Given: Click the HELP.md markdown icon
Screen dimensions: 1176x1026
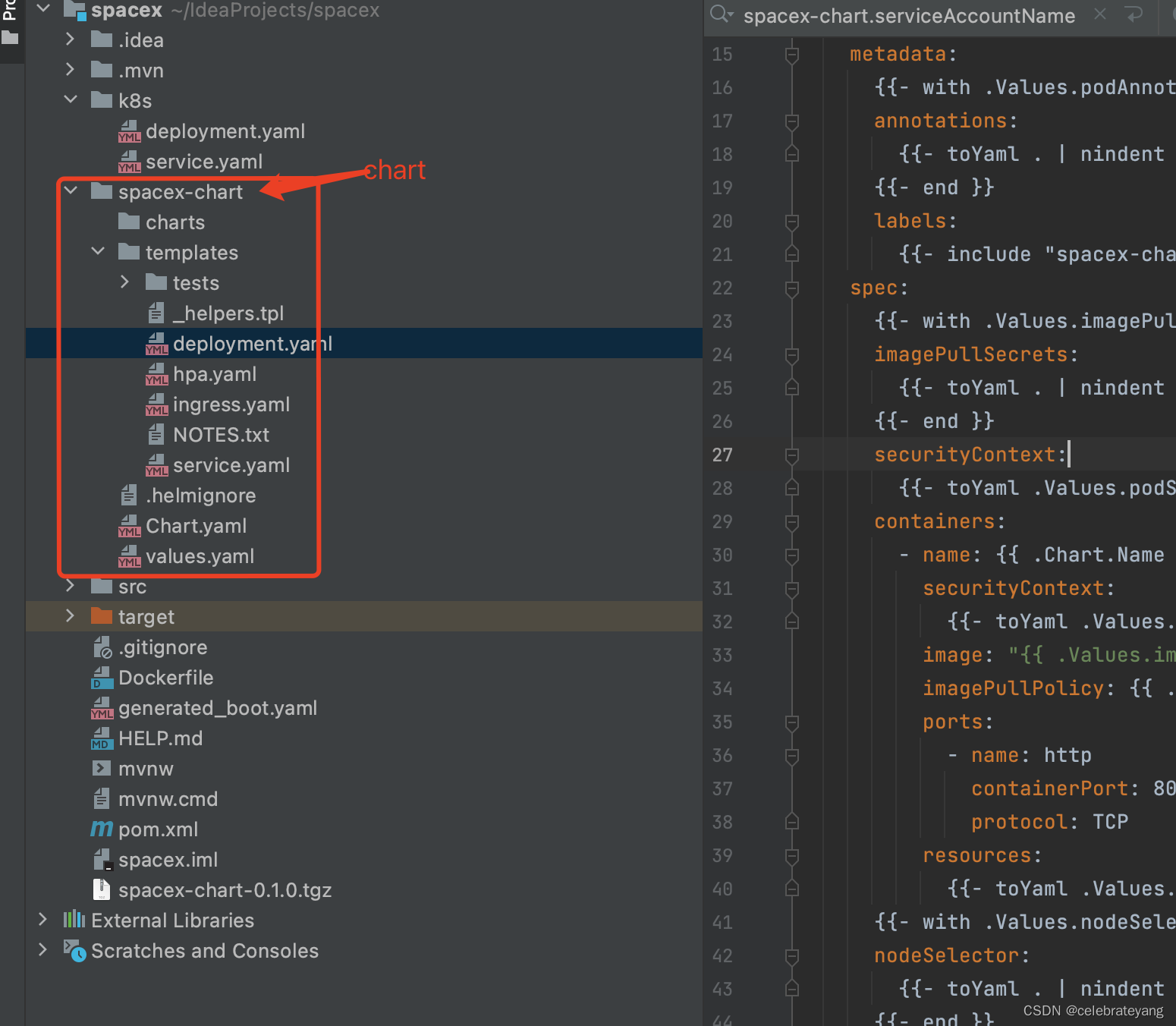Looking at the screenshot, I should (102, 738).
